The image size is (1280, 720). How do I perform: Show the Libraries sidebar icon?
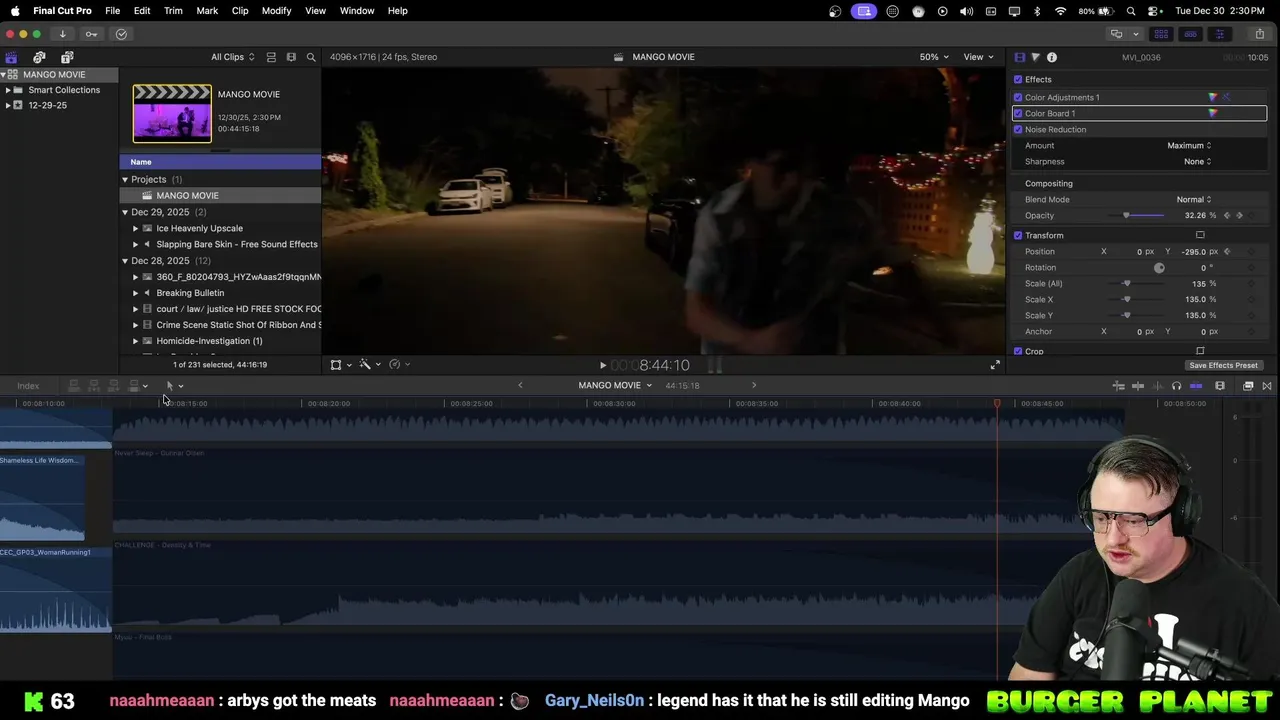[11, 57]
